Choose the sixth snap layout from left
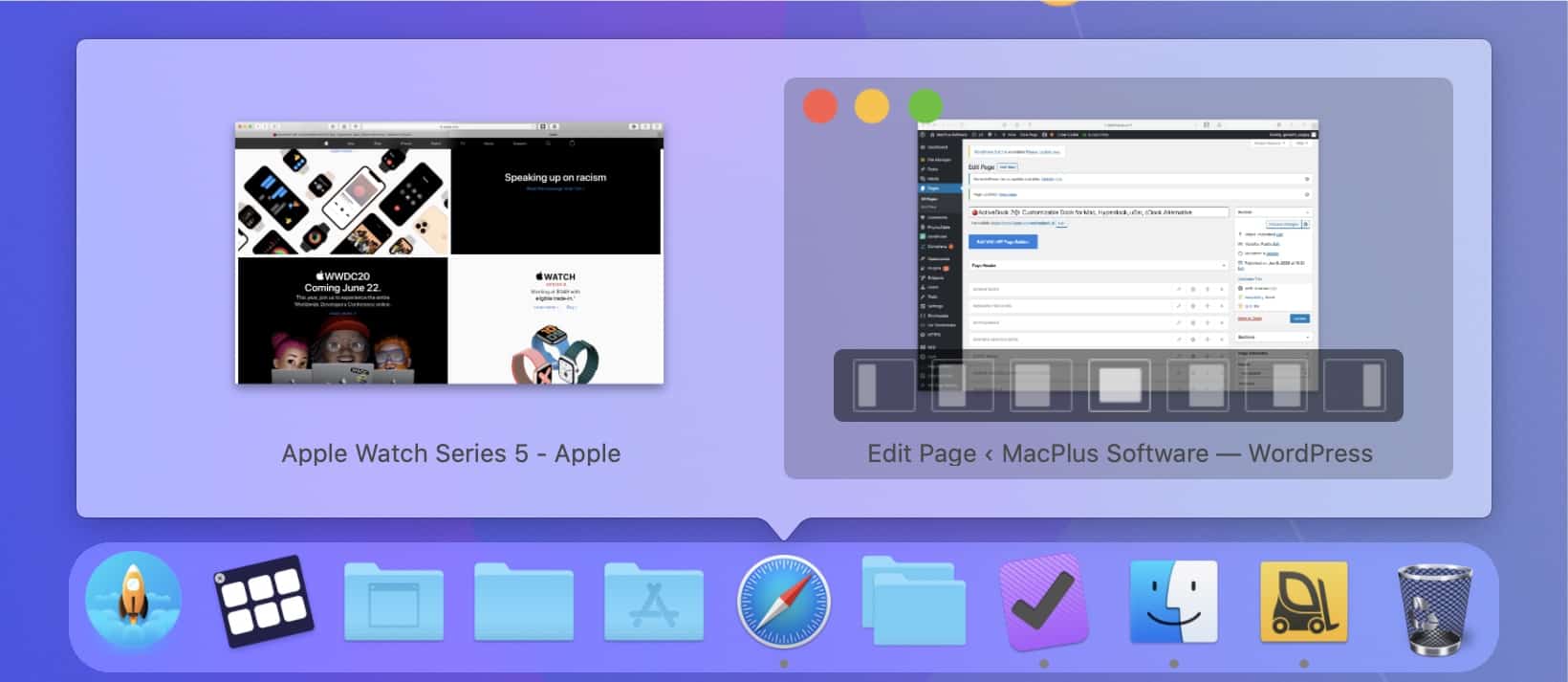The width and height of the screenshot is (1568, 682). pyautogui.click(x=1275, y=385)
